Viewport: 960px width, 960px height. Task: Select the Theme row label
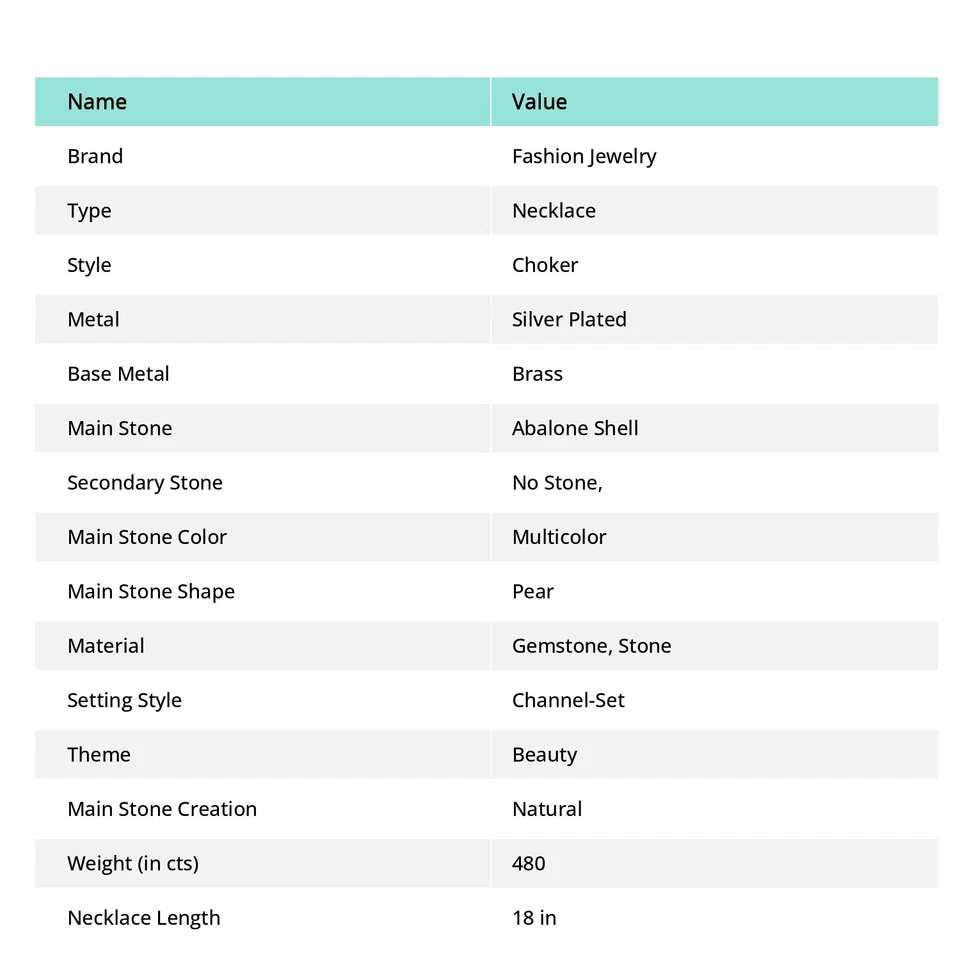[99, 755]
